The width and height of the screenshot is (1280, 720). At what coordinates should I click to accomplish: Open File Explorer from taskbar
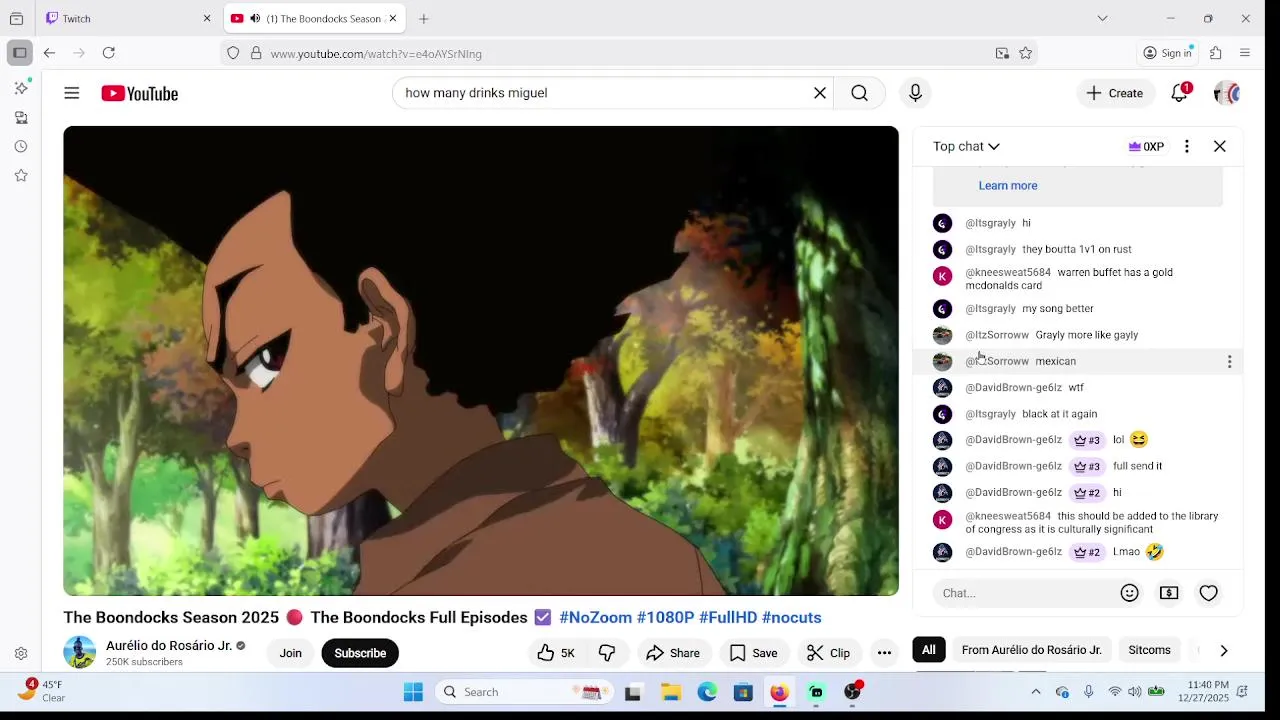point(671,692)
